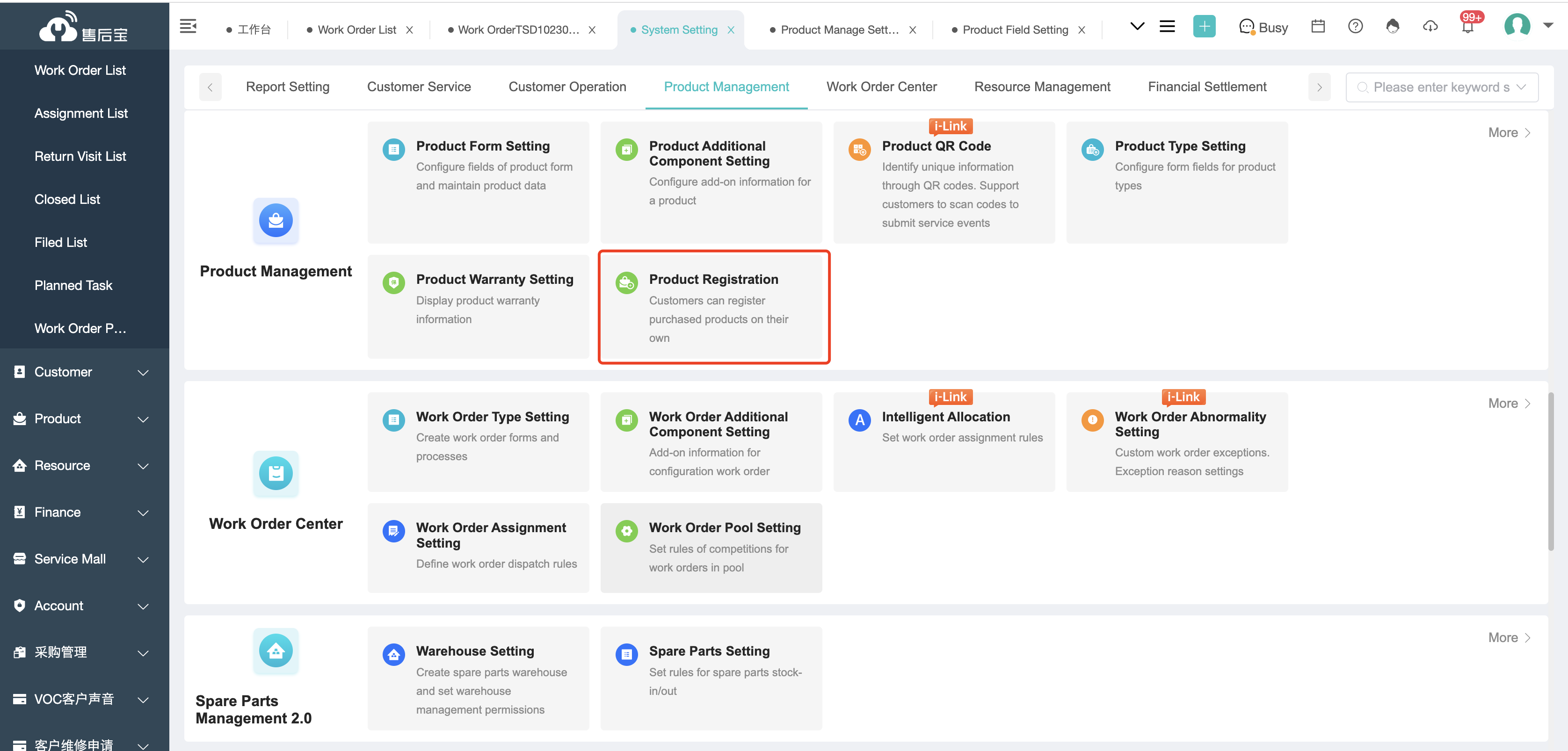Click the Work Order Pool Setting icon
The height and width of the screenshot is (751, 1568).
pyautogui.click(x=626, y=531)
